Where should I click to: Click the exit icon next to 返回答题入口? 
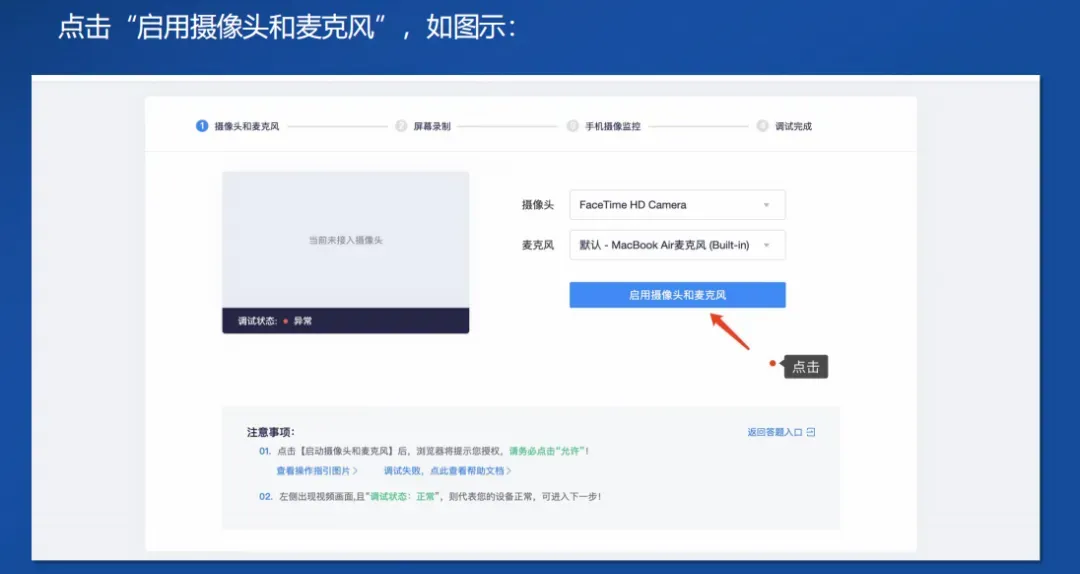click(x=811, y=432)
